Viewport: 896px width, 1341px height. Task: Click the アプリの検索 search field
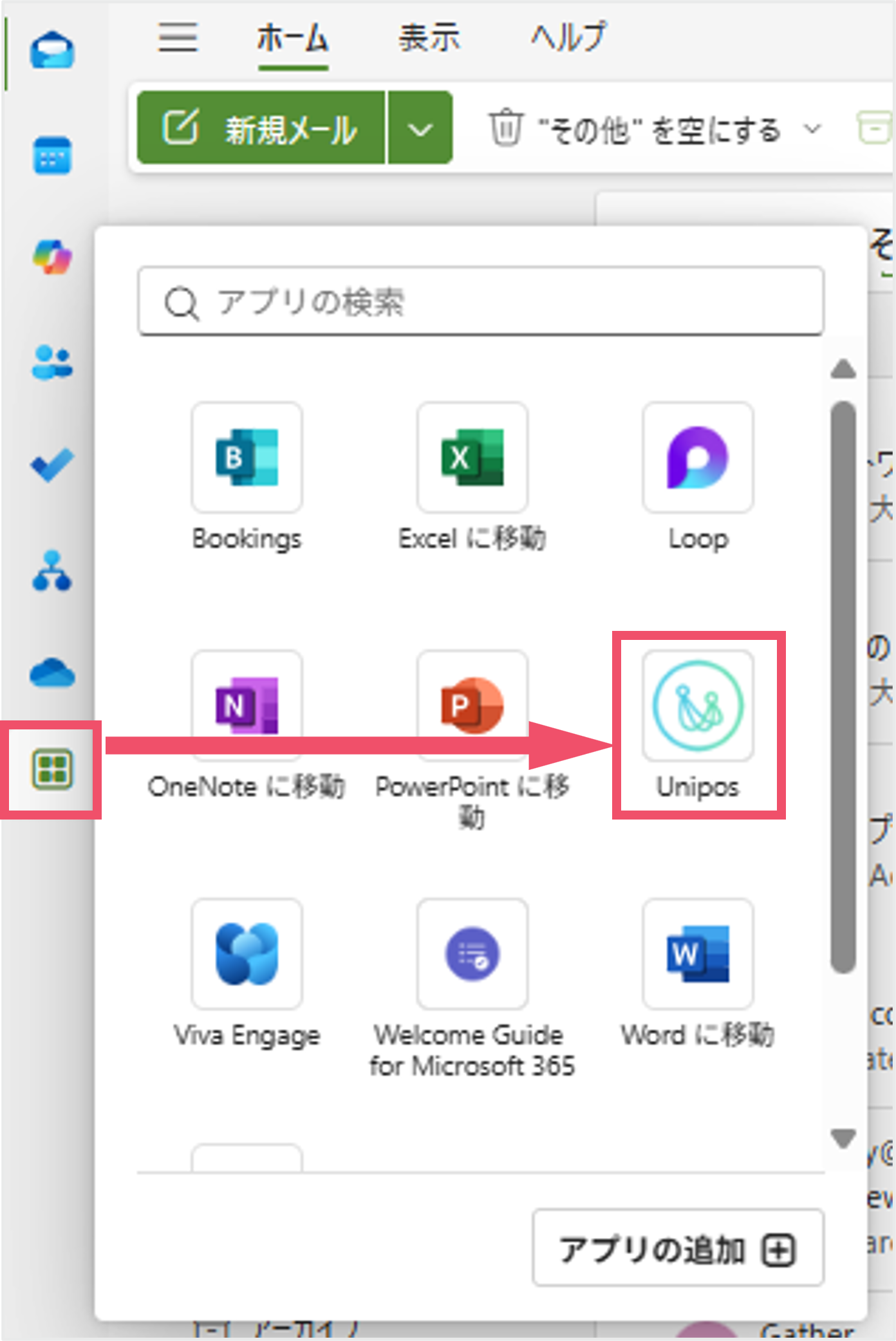pyautogui.click(x=481, y=301)
